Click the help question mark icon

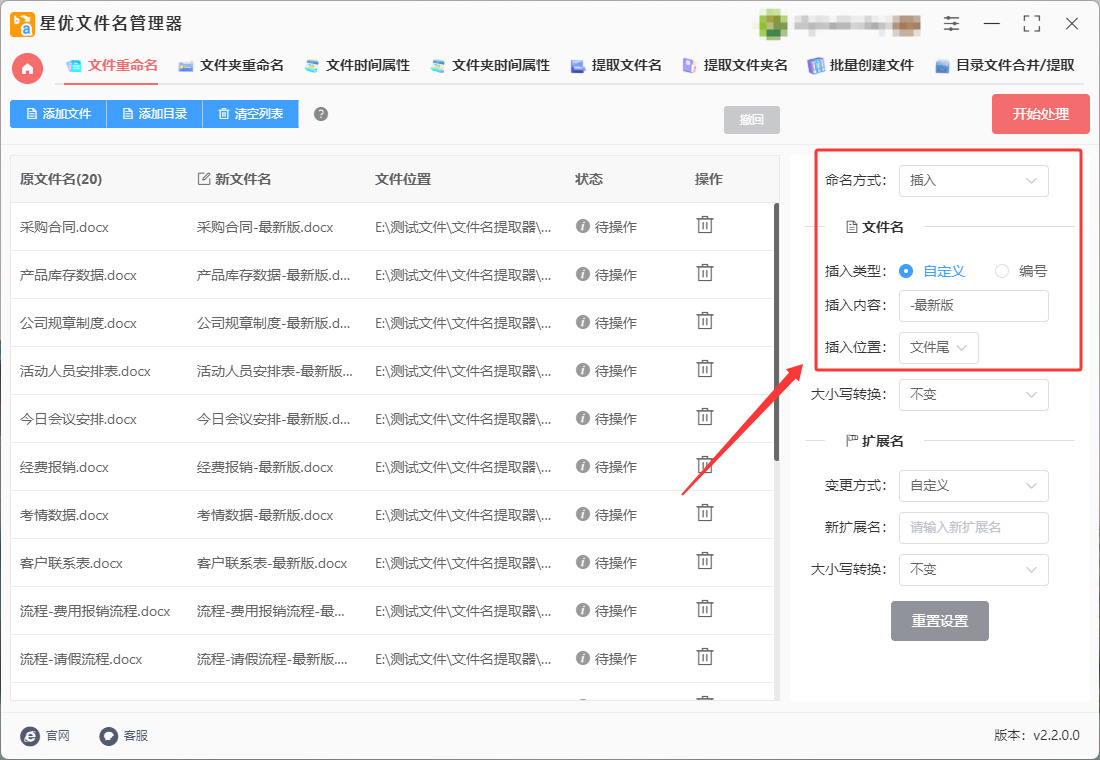pos(321,114)
